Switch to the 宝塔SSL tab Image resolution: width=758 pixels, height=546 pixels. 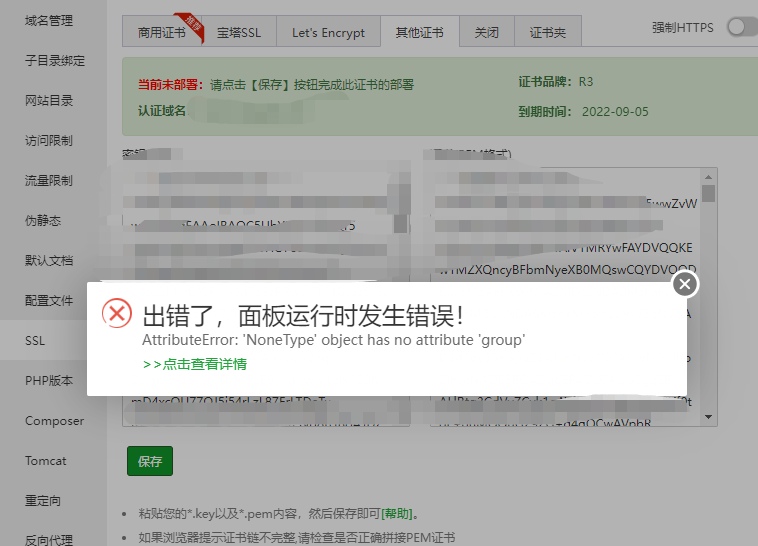(239, 32)
